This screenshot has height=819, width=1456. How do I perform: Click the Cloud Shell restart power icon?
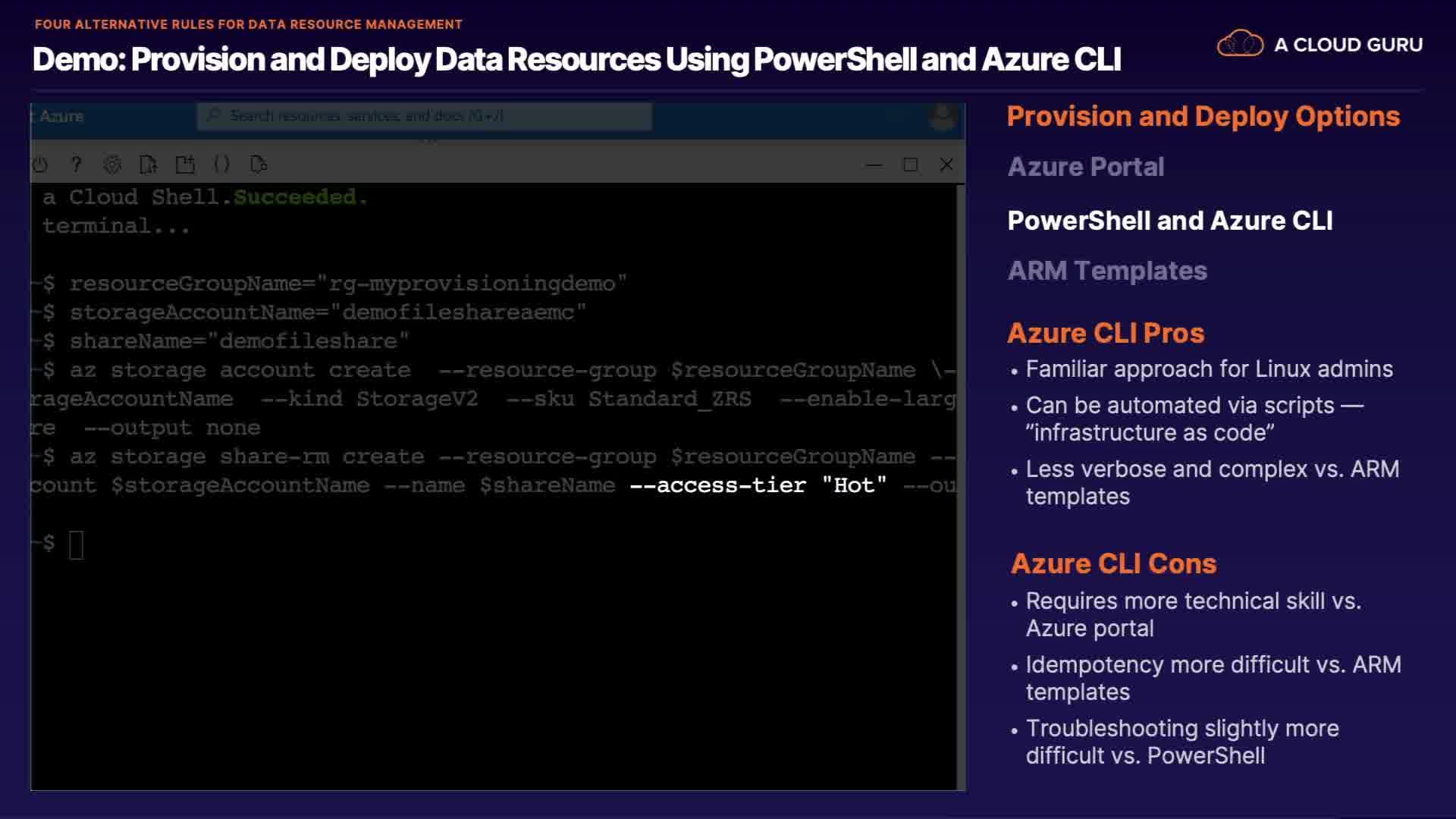(x=40, y=165)
